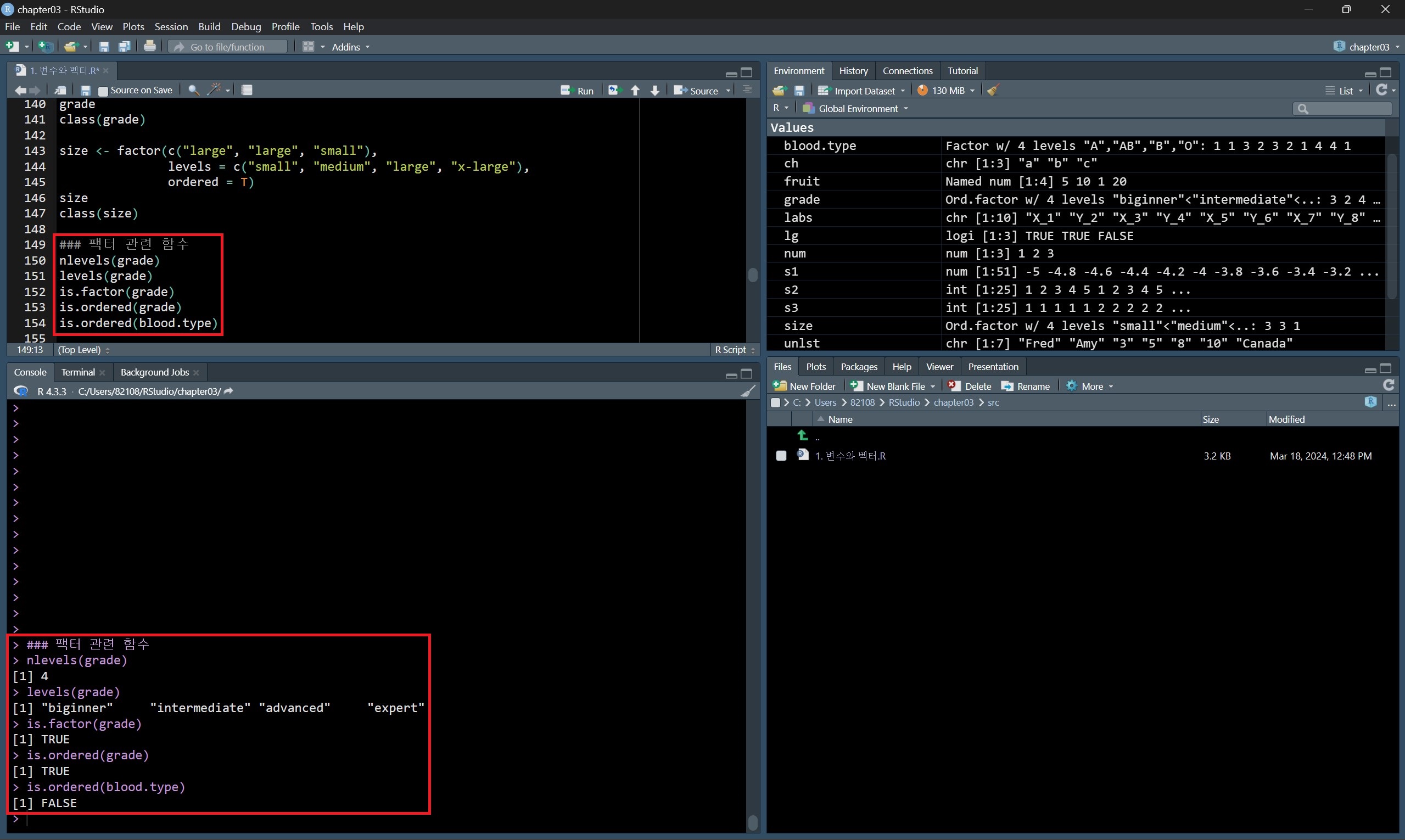The width and height of the screenshot is (1405, 840).
Task: Click the Re-run previous code icon
Action: point(614,91)
